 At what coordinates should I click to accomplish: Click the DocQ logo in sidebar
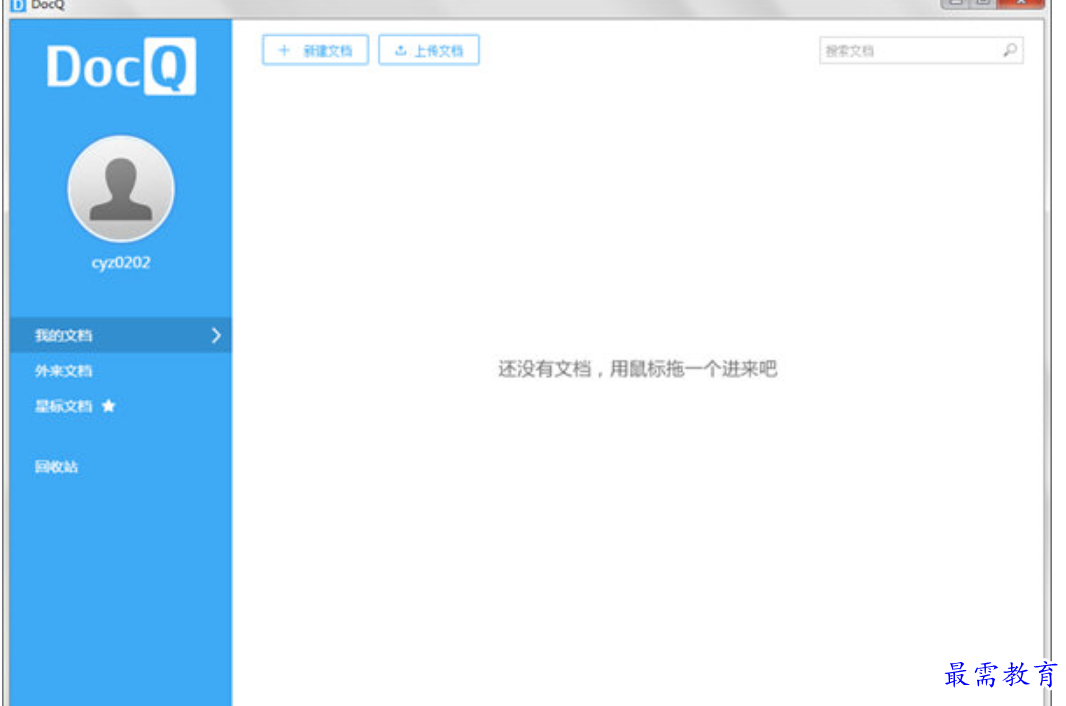pos(121,67)
